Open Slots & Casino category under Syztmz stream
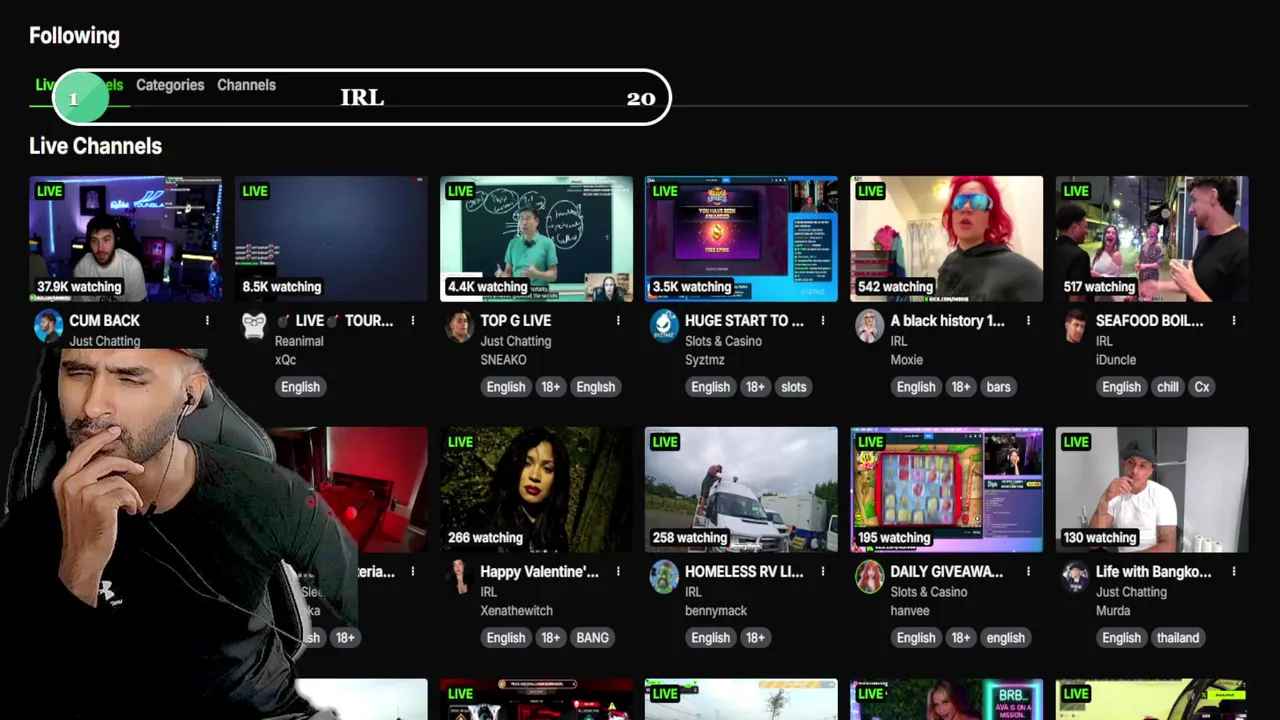Screen dimensions: 1280x720 (723, 341)
